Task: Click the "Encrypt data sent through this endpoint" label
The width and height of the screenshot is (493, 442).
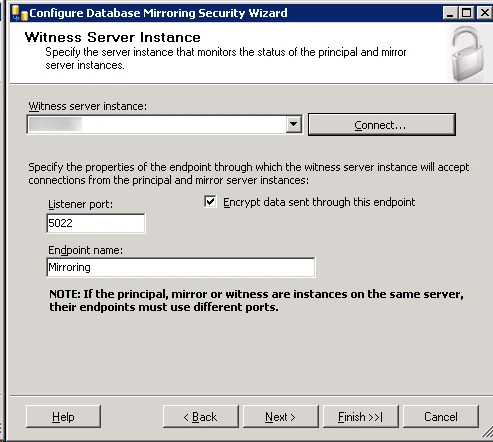Action: [319, 202]
